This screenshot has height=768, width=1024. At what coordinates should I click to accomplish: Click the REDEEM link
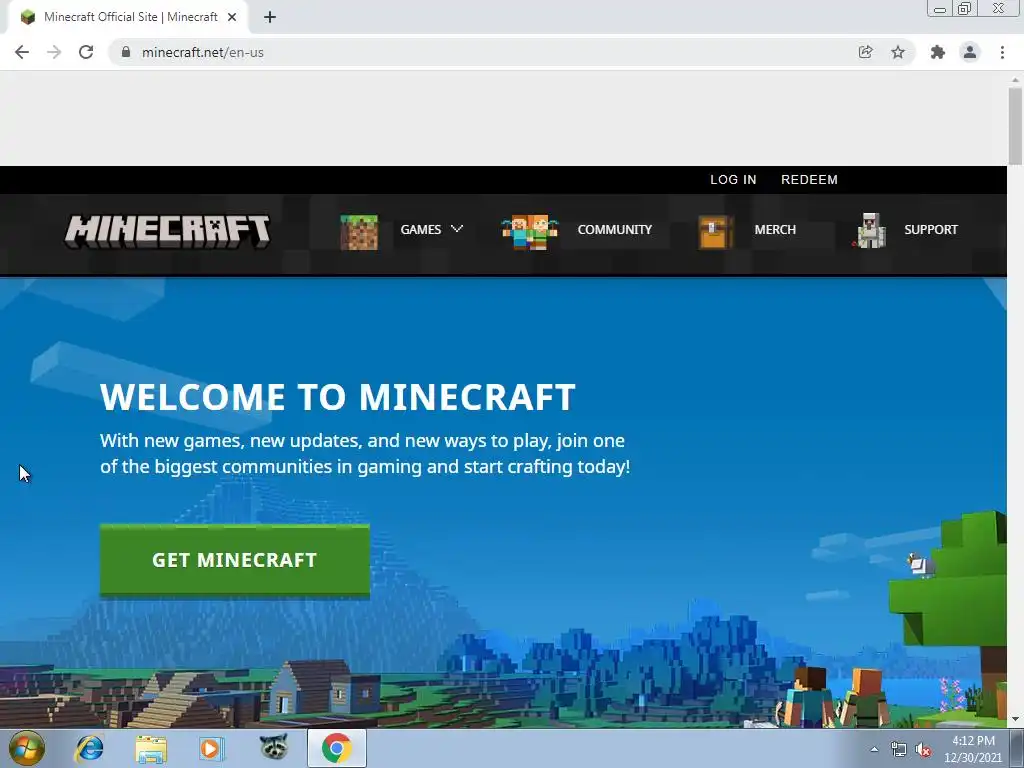click(809, 180)
